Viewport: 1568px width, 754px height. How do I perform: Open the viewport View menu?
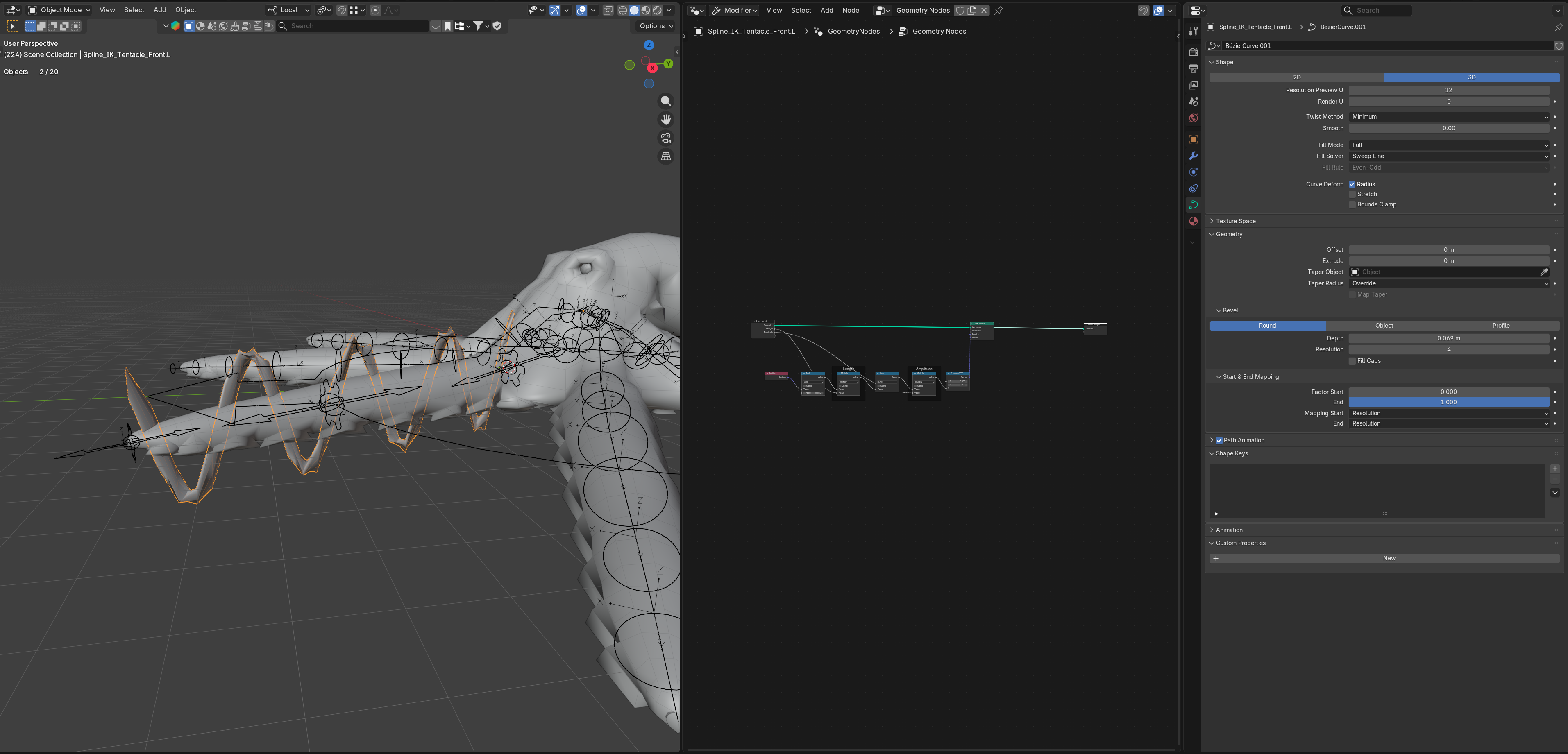[107, 10]
